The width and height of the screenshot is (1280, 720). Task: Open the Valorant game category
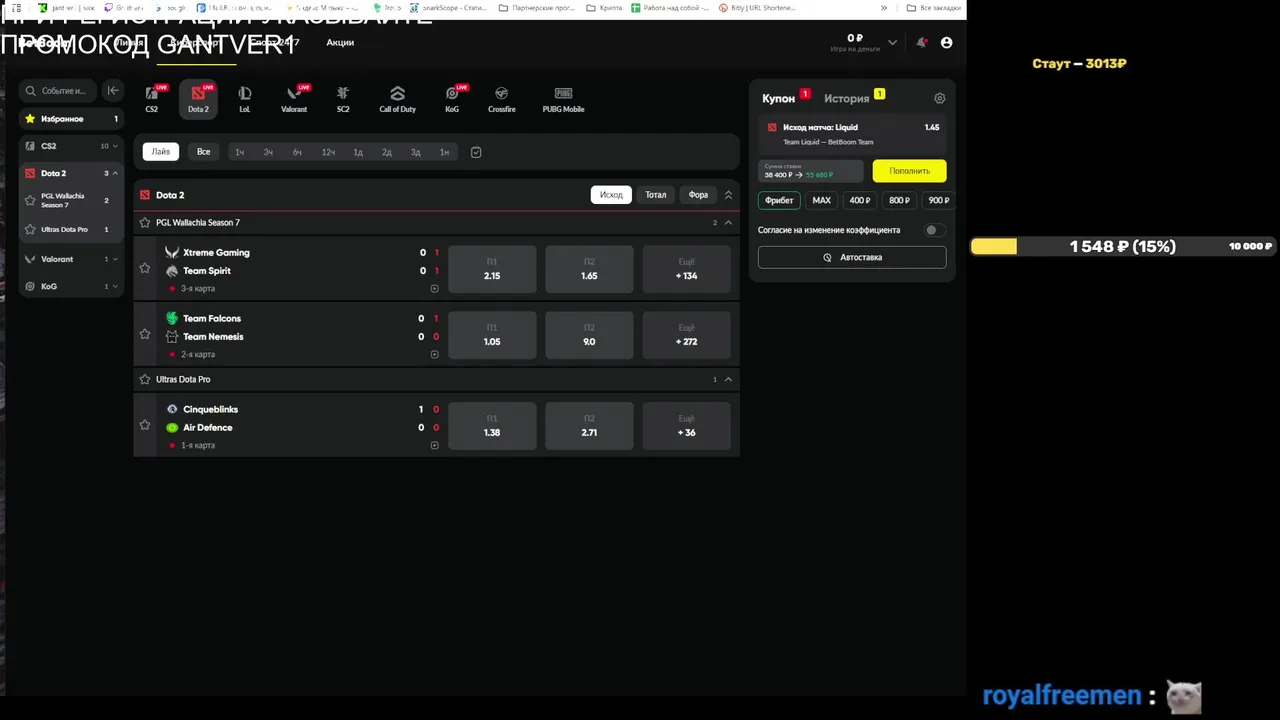click(294, 99)
